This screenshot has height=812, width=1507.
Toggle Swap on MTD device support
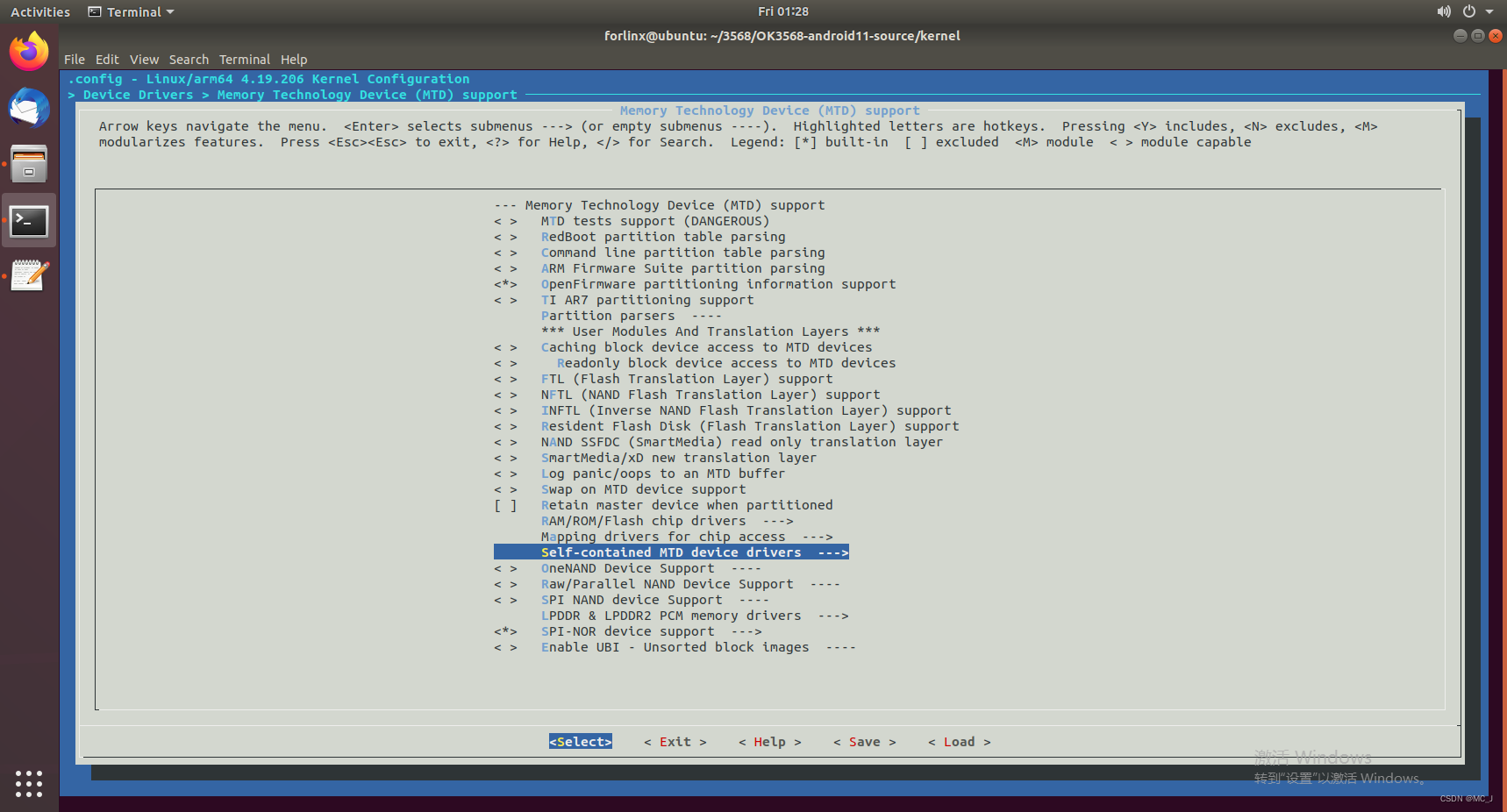620,489
